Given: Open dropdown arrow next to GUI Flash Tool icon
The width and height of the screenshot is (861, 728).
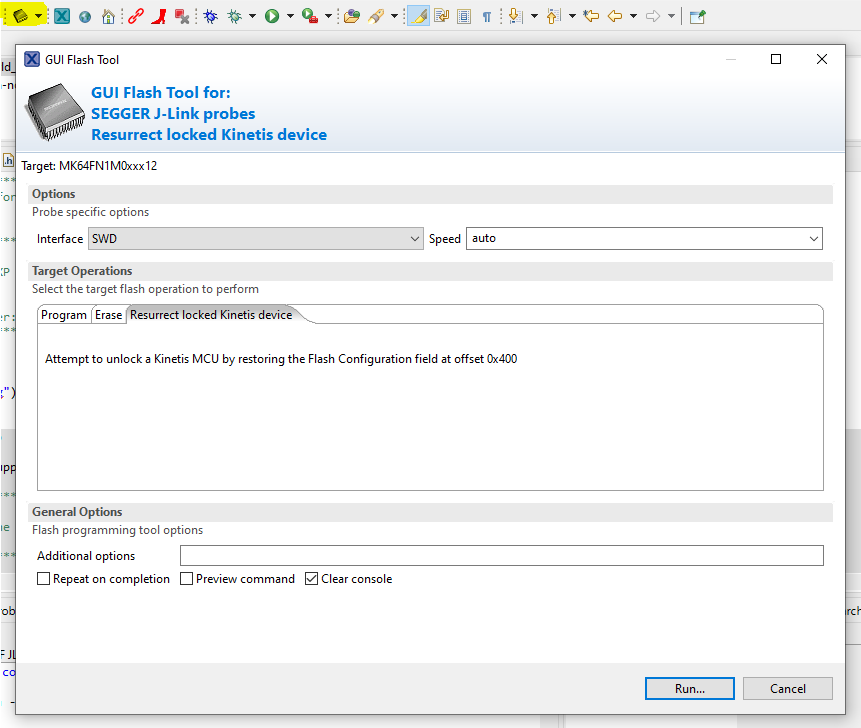Looking at the screenshot, I should (x=38, y=16).
